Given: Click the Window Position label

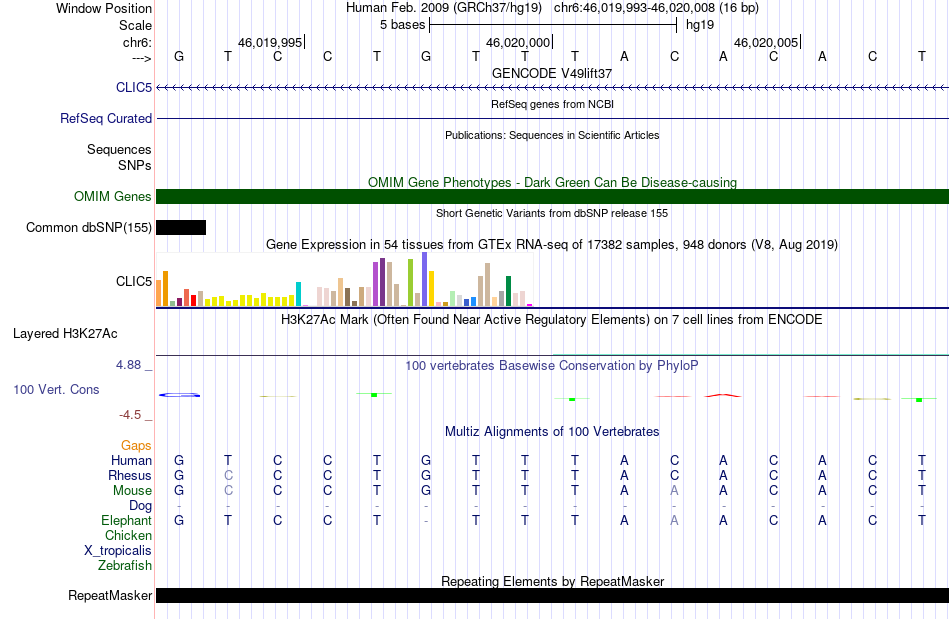Looking at the screenshot, I should tap(104, 8).
